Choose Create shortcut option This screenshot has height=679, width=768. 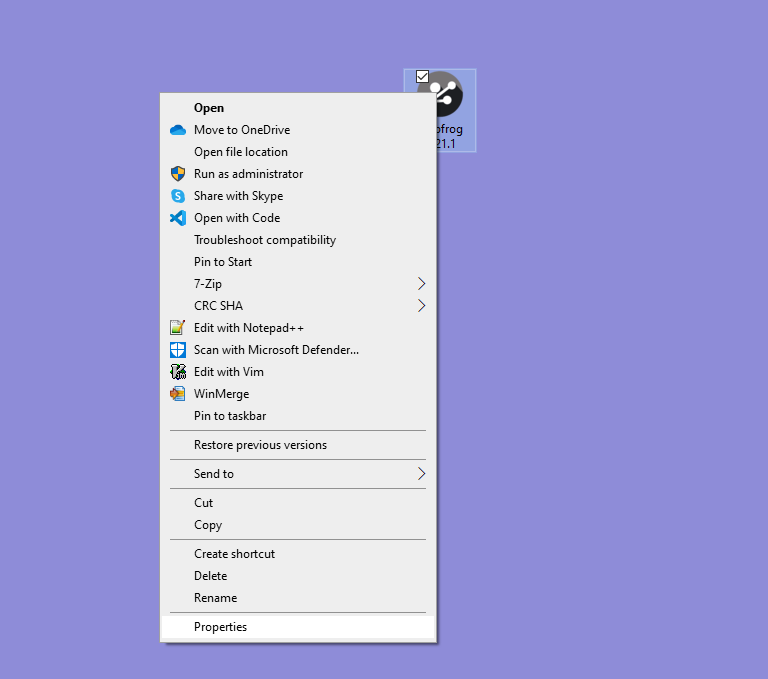coord(234,554)
